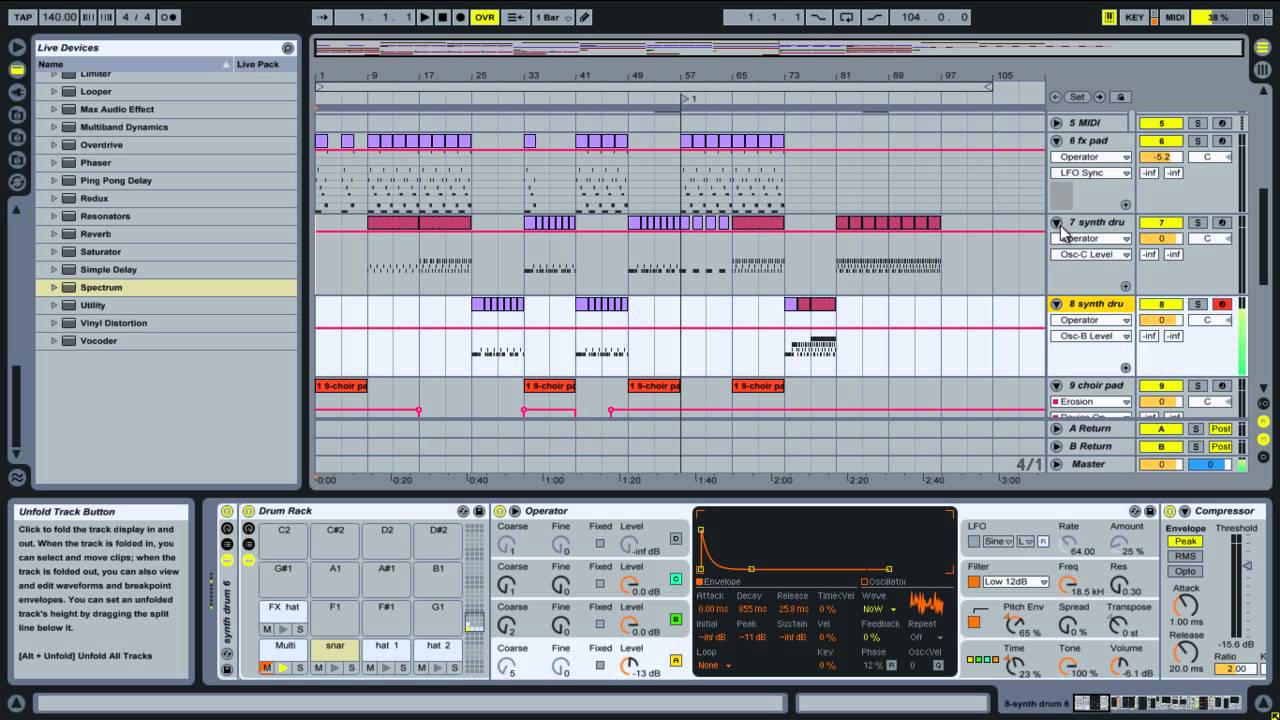Click the Record button in transport
Viewport: 1280px width, 720px height.
pos(460,17)
